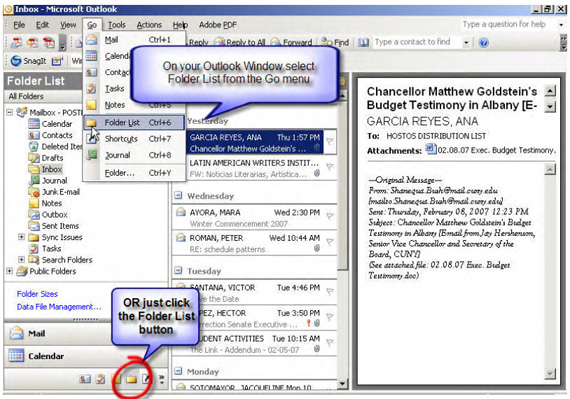The width and height of the screenshot is (570, 399).
Task: Click the Contacts icon in bottom bar
Action: 85,379
